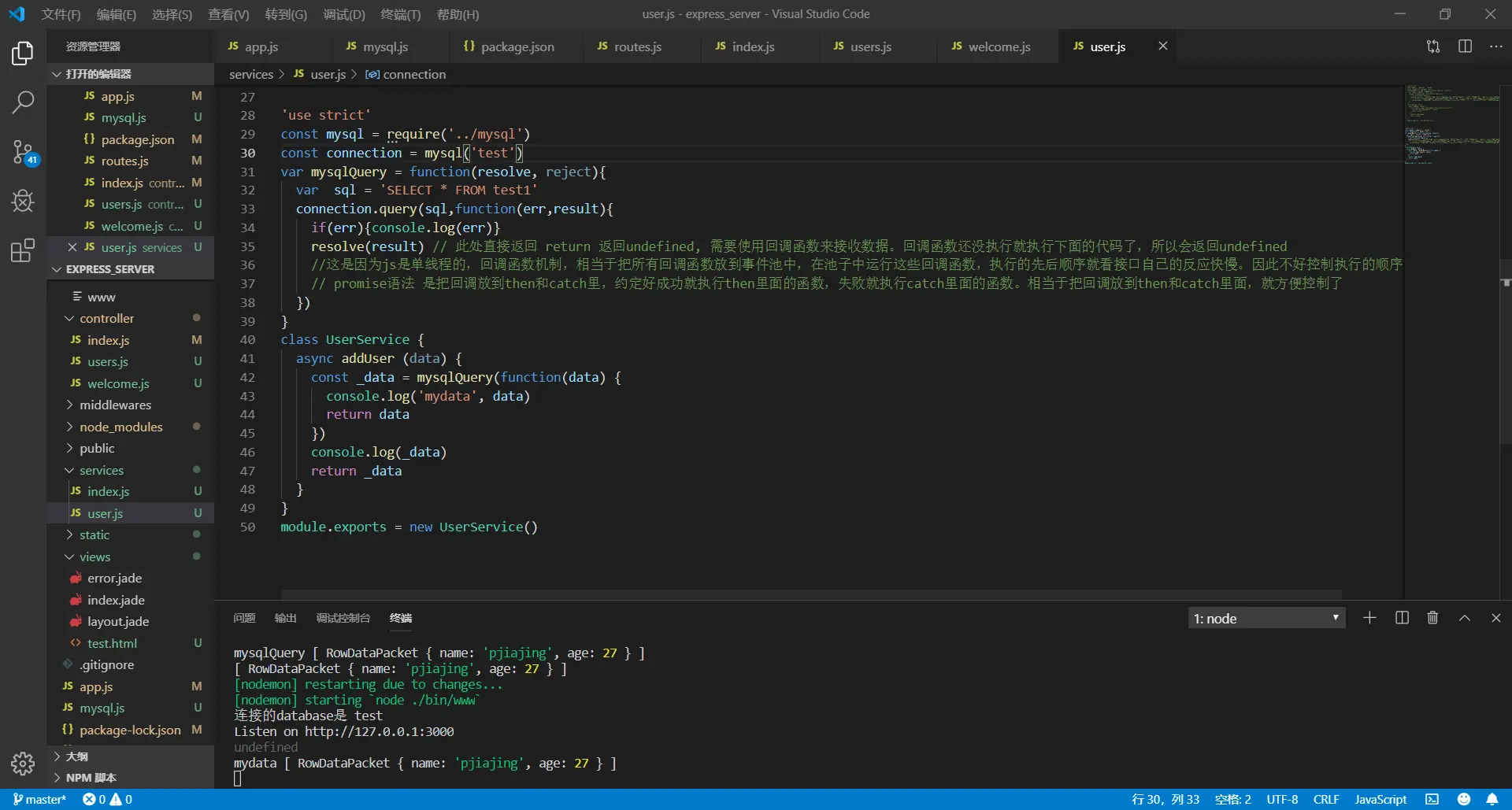Open the '1: node' terminal selector dropdown
The image size is (1512, 810).
1266,618
